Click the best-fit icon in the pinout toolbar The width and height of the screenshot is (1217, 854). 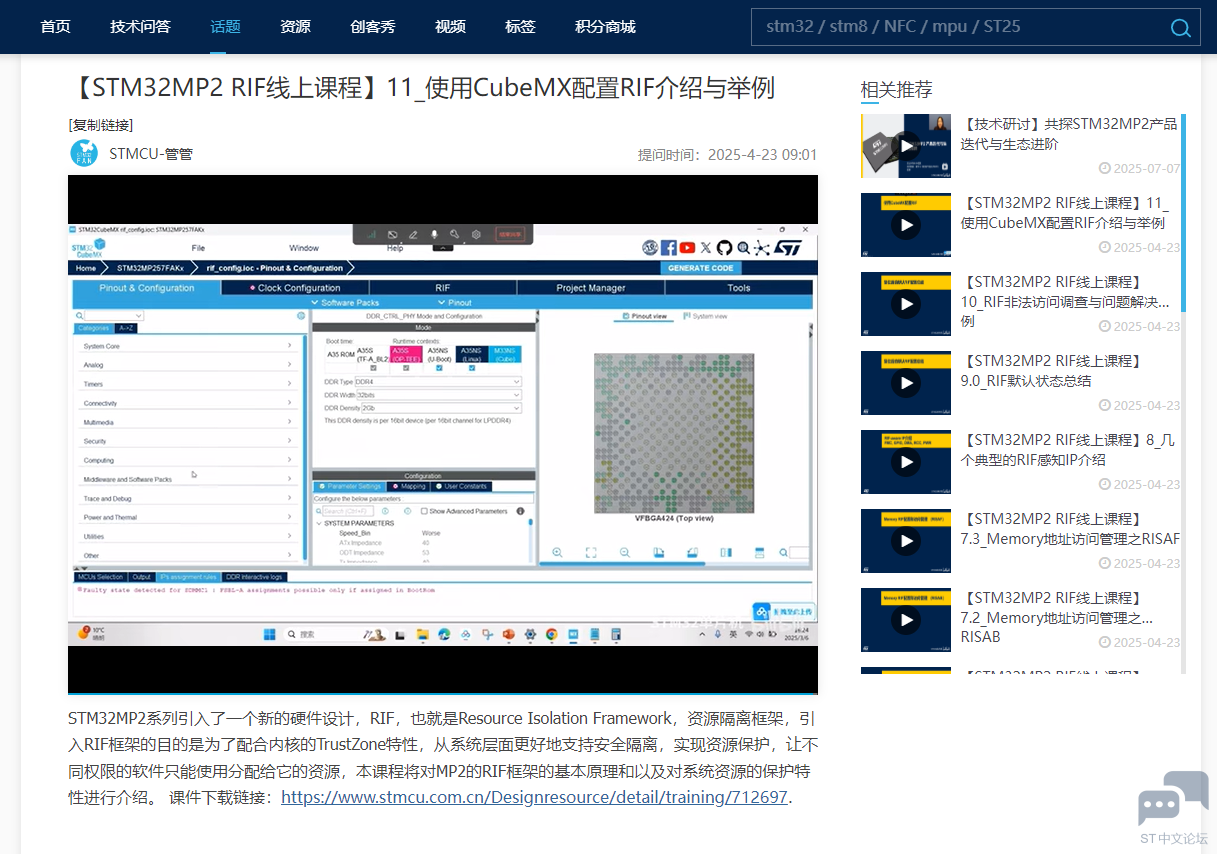591,551
